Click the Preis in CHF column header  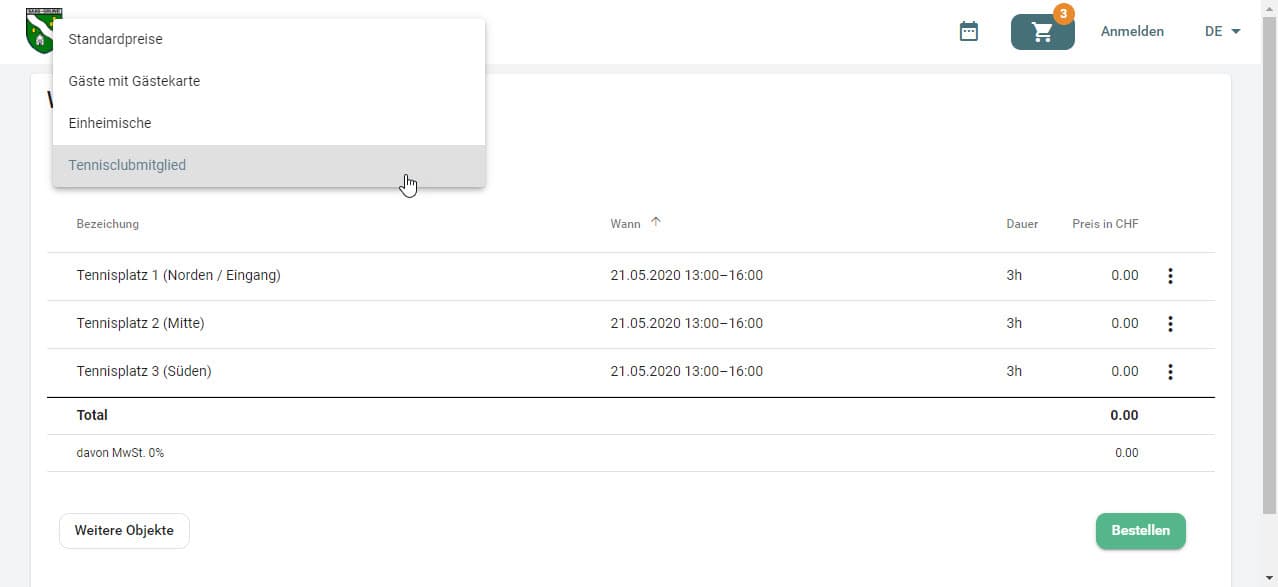click(1105, 224)
